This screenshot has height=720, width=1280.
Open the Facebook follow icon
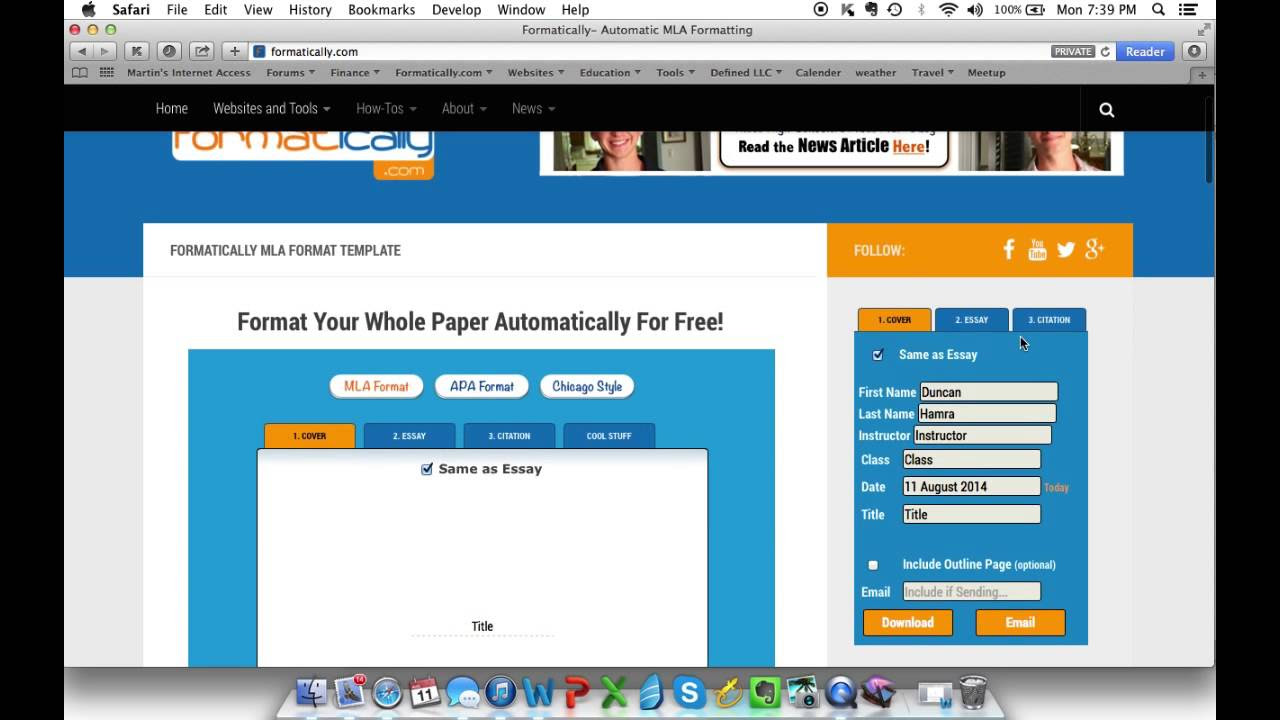(x=1009, y=249)
